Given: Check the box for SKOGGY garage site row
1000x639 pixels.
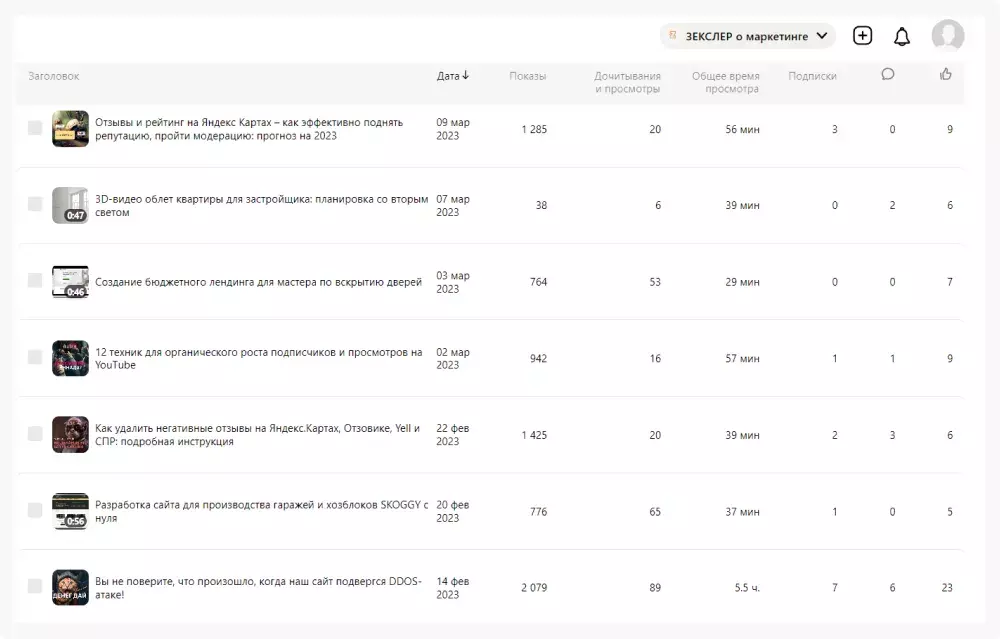Looking at the screenshot, I should [x=35, y=510].
